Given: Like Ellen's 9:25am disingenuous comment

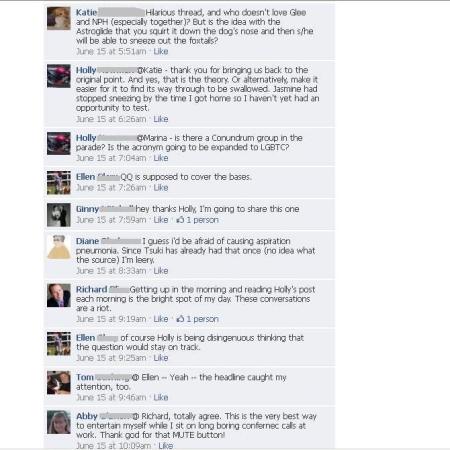Looking at the screenshot, I should click(x=161, y=358).
